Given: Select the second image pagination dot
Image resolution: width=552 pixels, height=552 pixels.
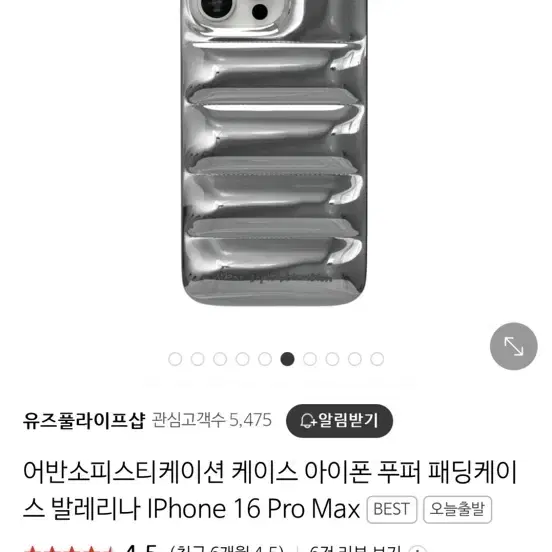Looking at the screenshot, I should pyautogui.click(x=197, y=359).
